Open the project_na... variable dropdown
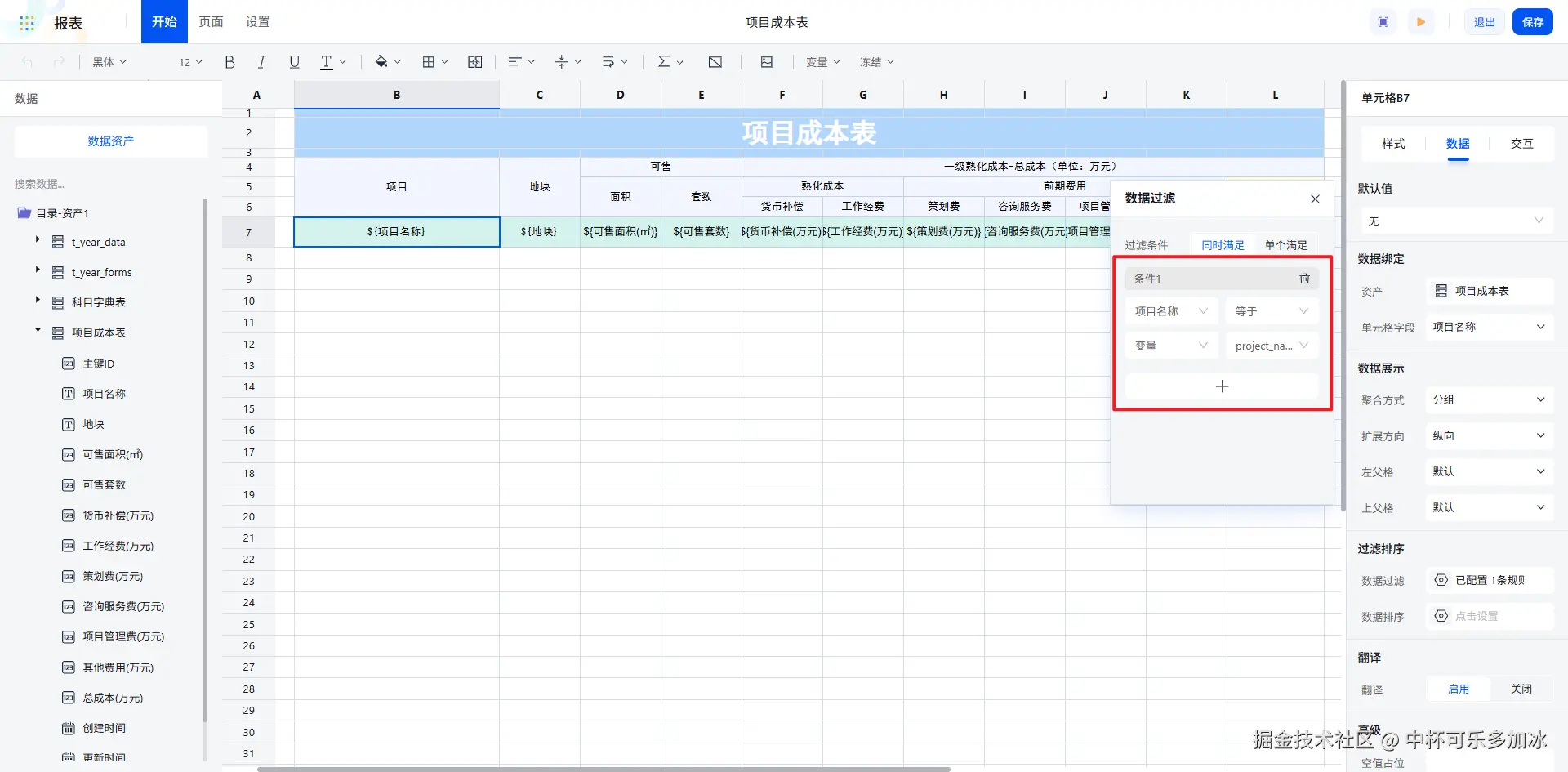This screenshot has height=772, width=1568. coord(1272,346)
